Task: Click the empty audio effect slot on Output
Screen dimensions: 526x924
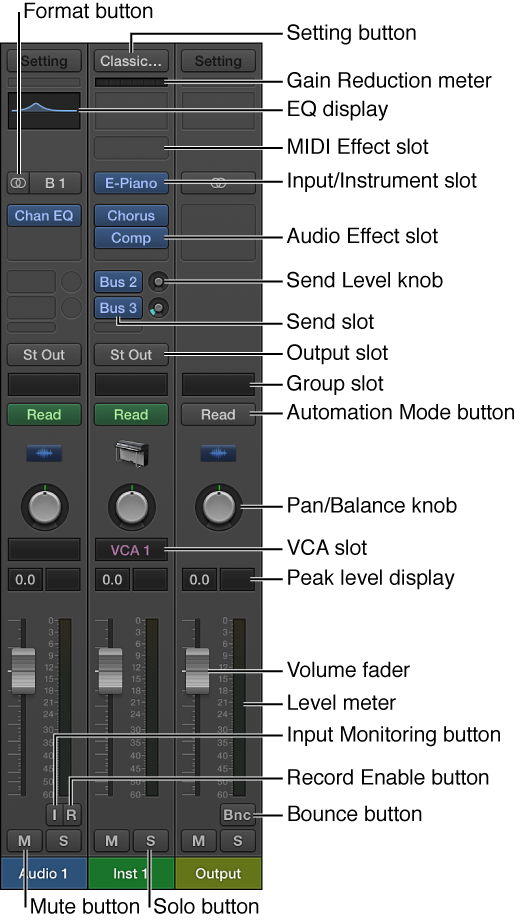Action: [219, 232]
